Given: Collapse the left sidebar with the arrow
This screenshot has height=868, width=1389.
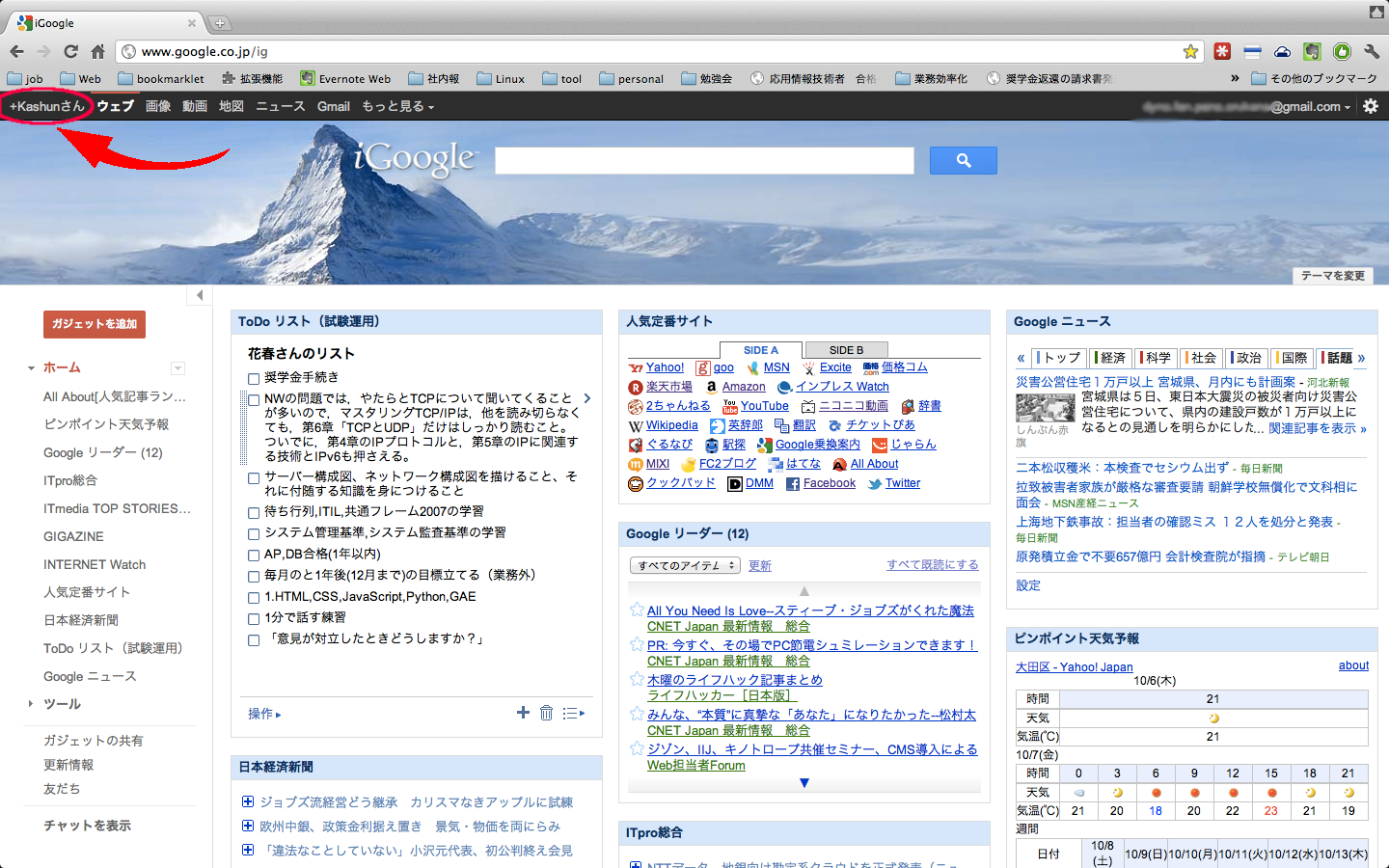Looking at the screenshot, I should [x=200, y=295].
